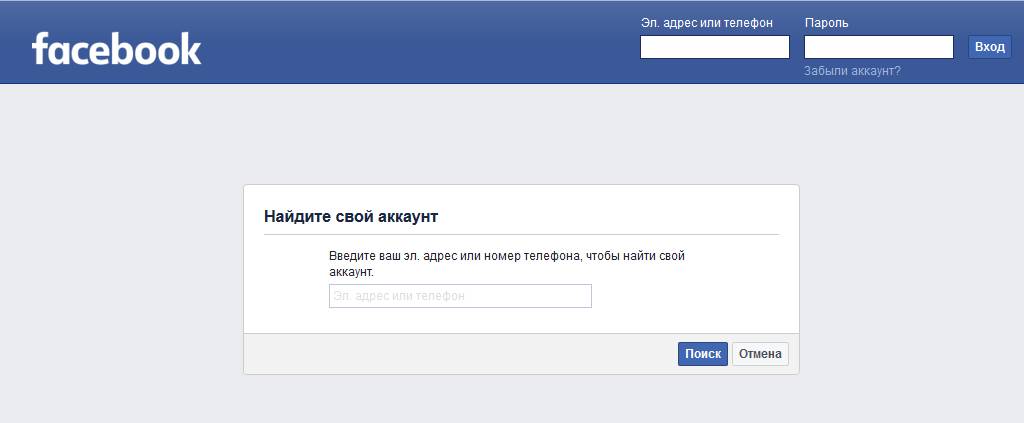Click the word аккаунт. ending the instruction
Viewport: 1024px width, 423px height.
(x=351, y=272)
